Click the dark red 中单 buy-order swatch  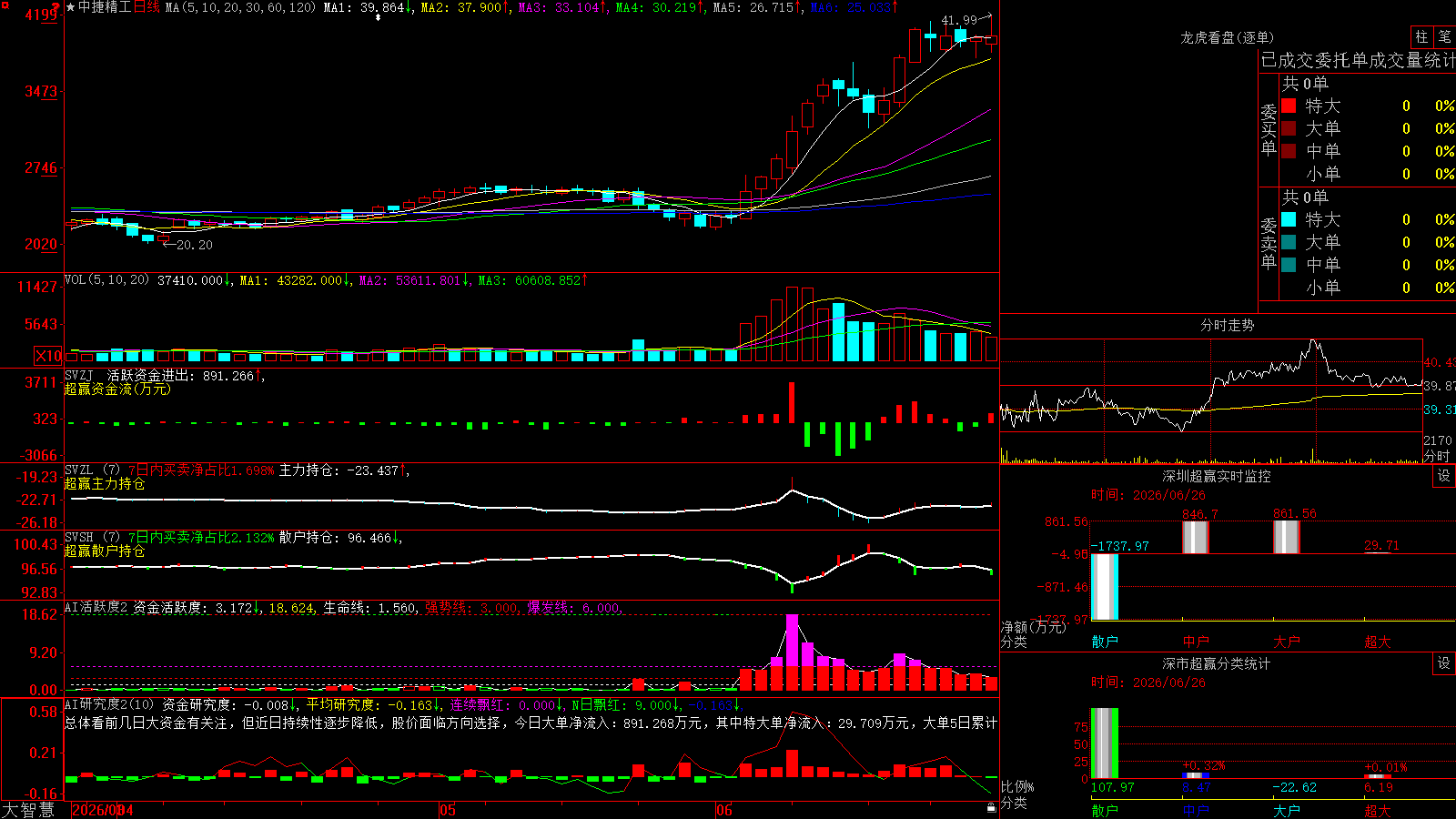point(1289,151)
